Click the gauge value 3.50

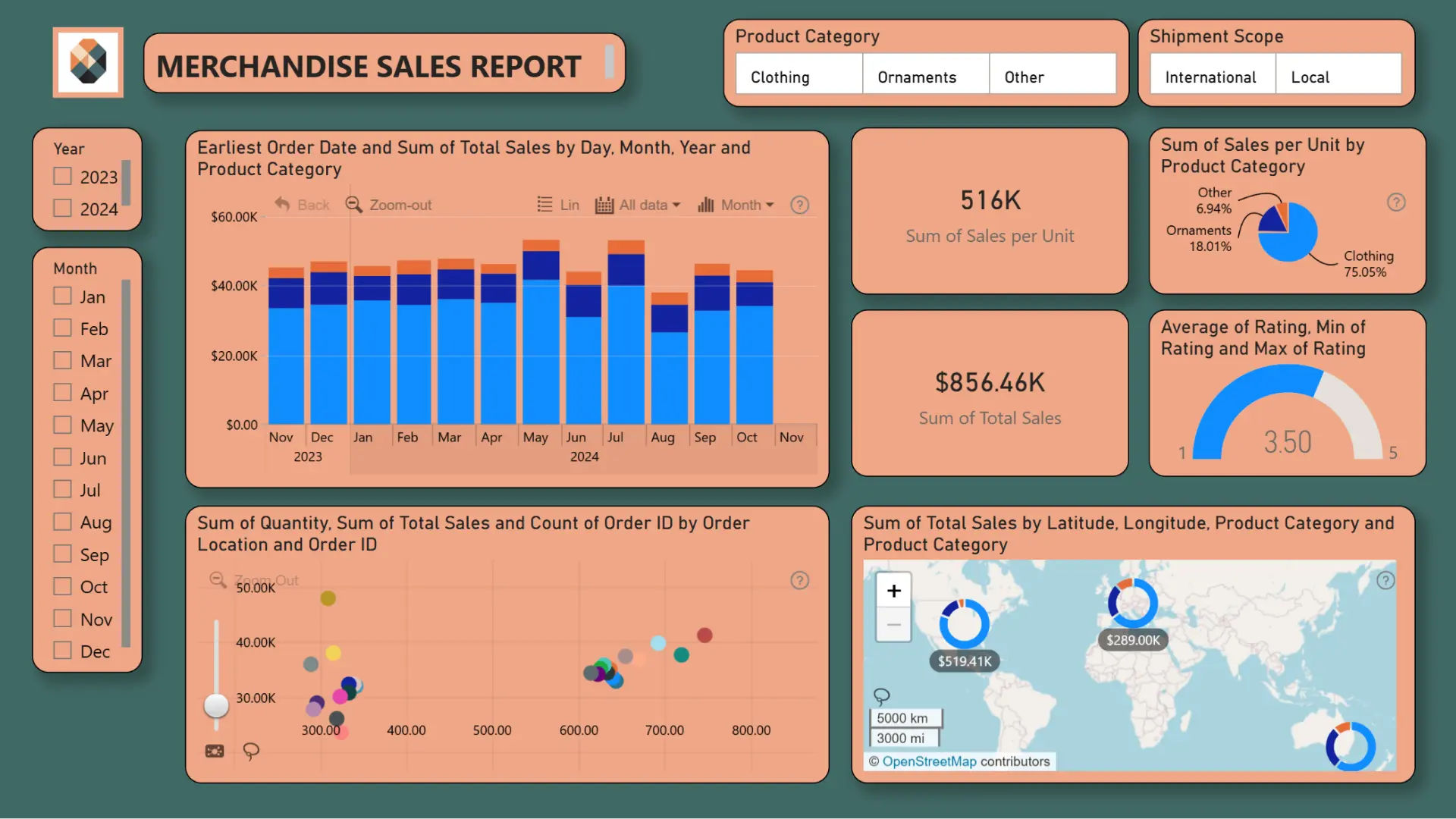[1287, 442]
